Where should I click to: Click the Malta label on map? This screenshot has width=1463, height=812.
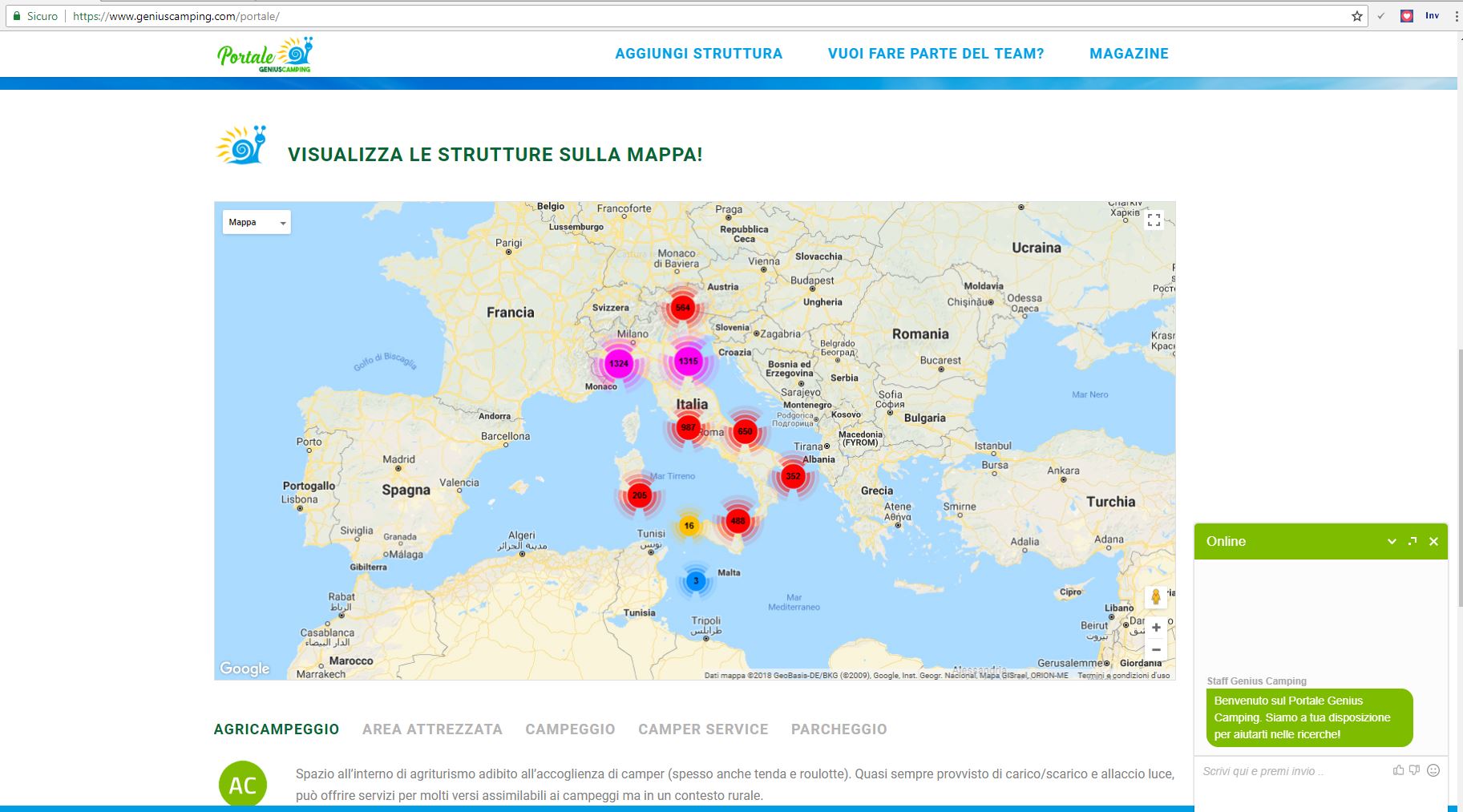coord(729,572)
